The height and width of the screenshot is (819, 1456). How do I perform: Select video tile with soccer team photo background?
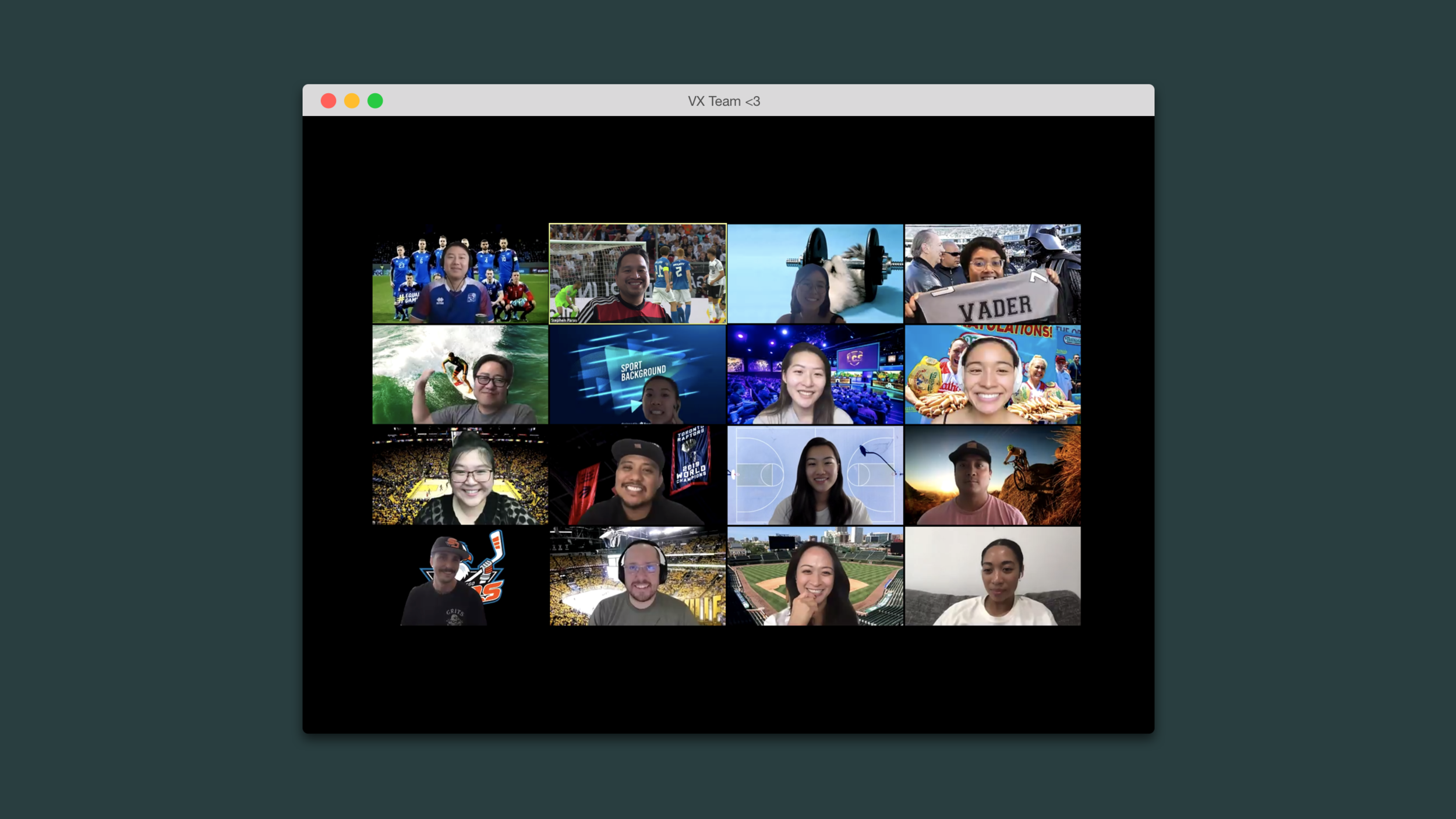(x=460, y=274)
